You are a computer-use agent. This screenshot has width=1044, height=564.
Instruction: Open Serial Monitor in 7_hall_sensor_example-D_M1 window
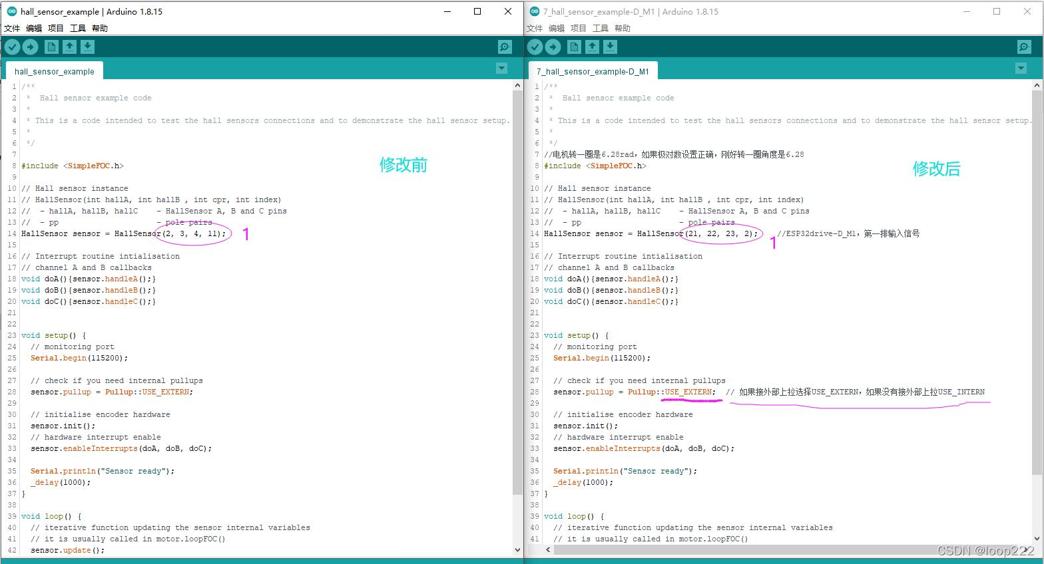click(x=1024, y=47)
